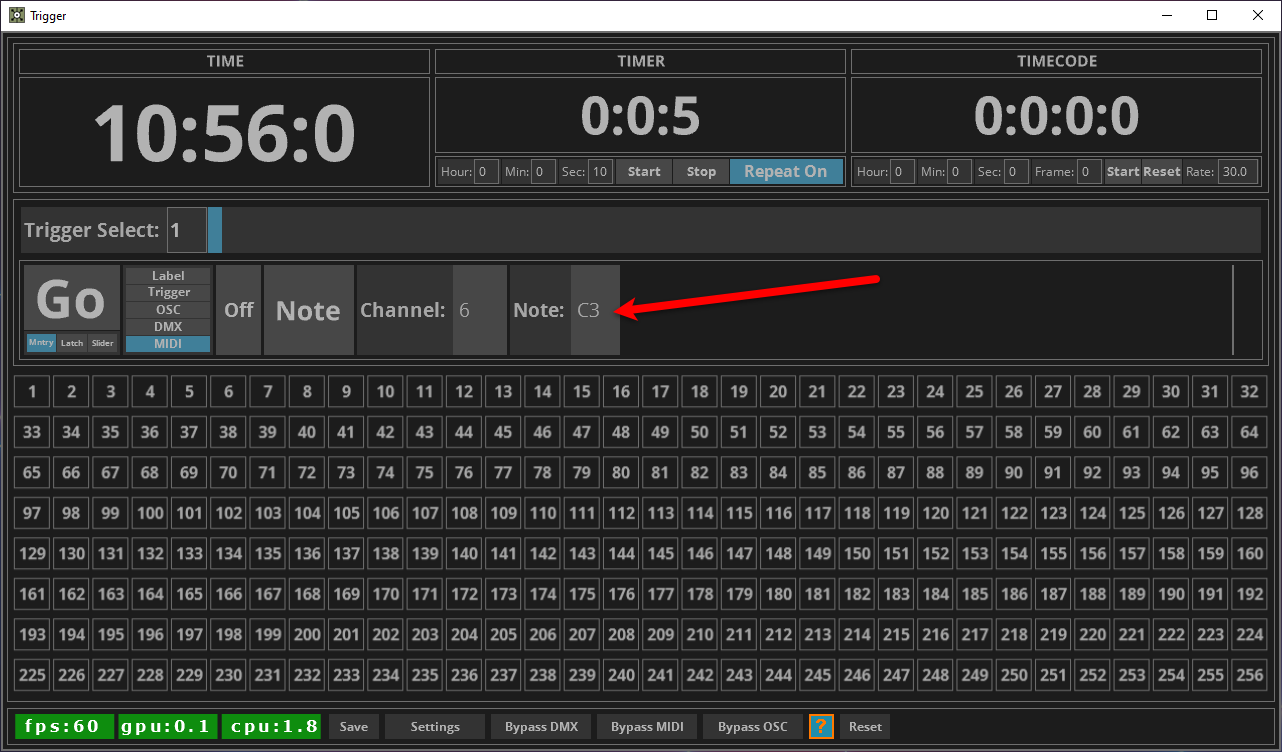Click the orange question mark help icon
Viewport: 1282px width, 752px height.
(821, 727)
